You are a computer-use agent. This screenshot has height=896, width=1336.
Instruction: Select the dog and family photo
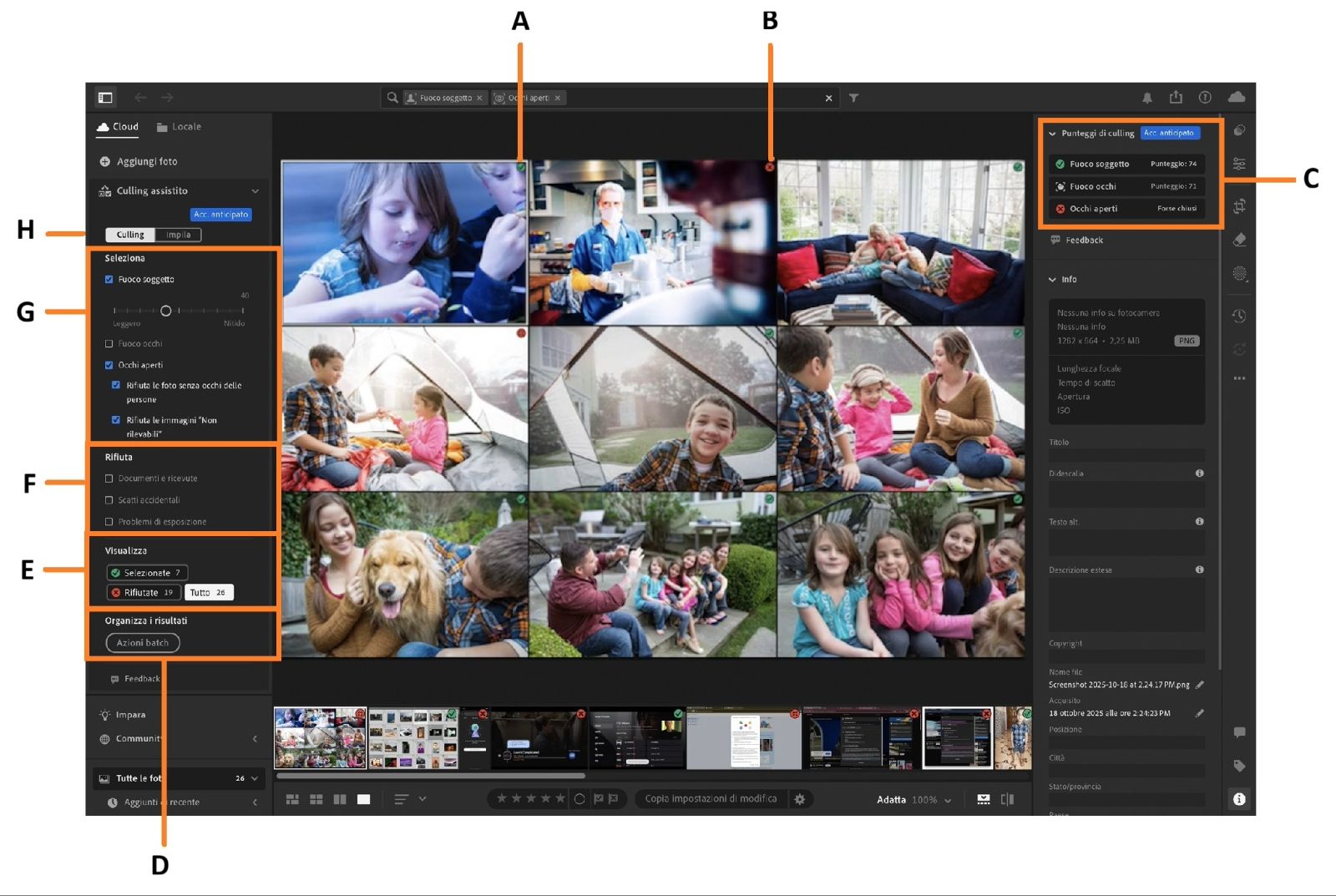pos(405,575)
